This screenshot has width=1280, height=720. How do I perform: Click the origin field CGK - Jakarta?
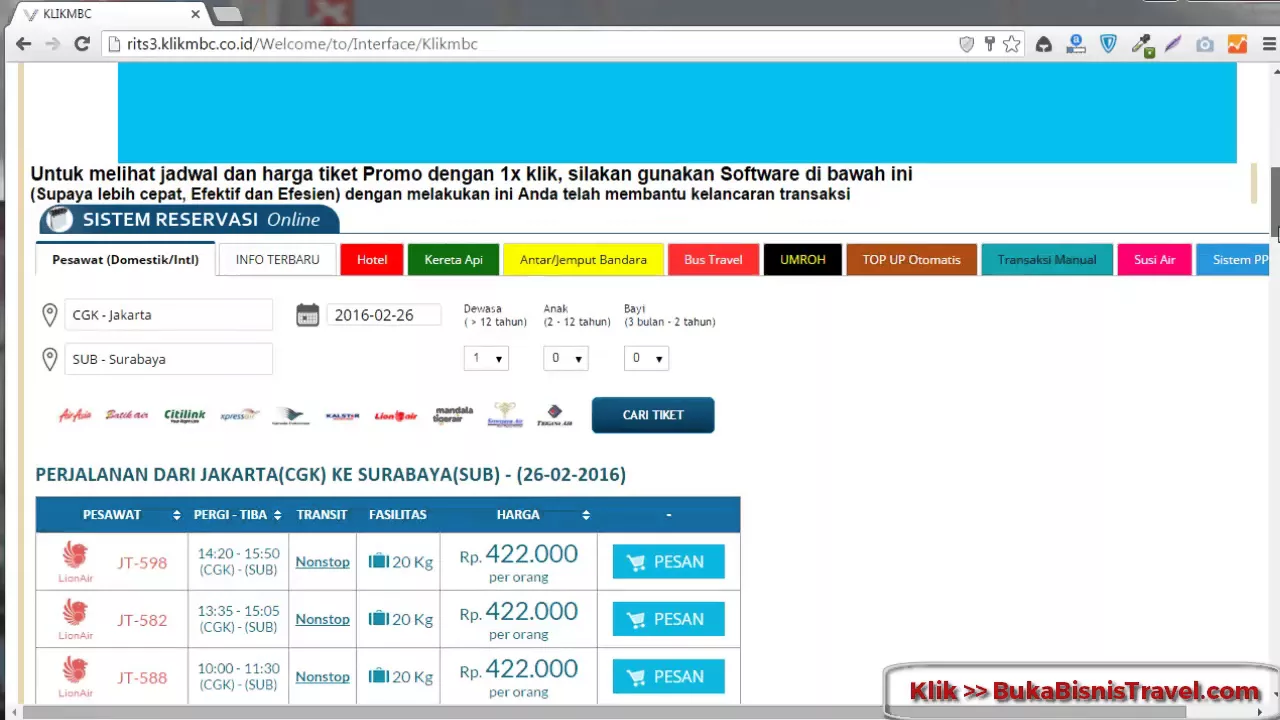click(x=168, y=315)
